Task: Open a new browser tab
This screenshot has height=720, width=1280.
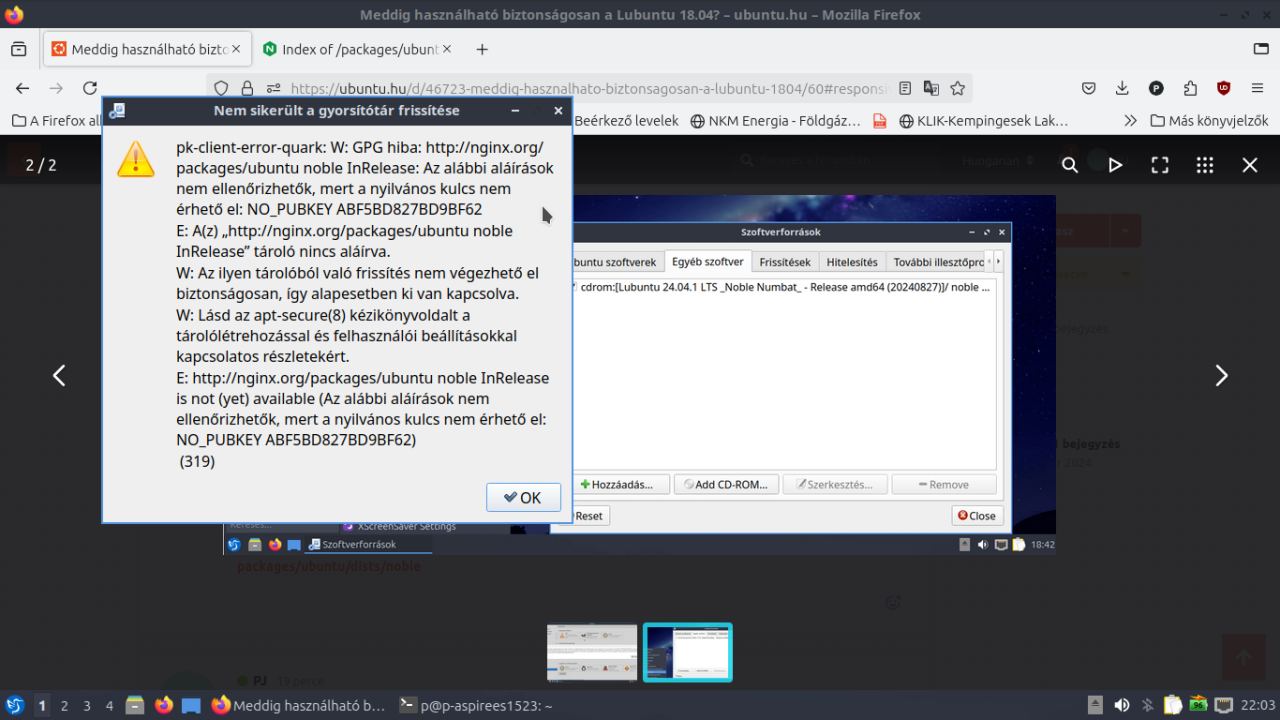Action: (482, 49)
